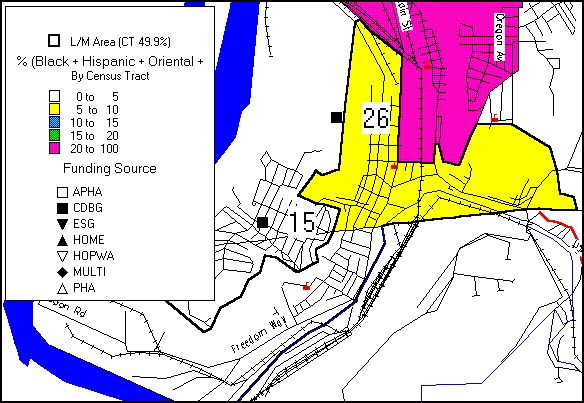Click the CDBG marker left of tract 26
The image size is (584, 403).
(x=337, y=117)
